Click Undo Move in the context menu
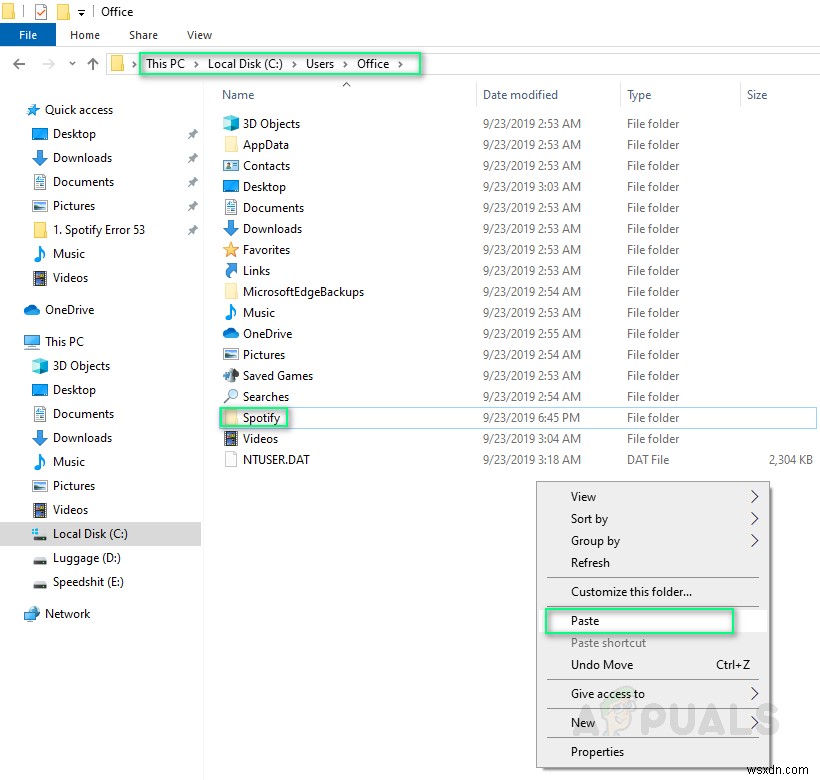Screen dimensions: 820x780 (602, 664)
